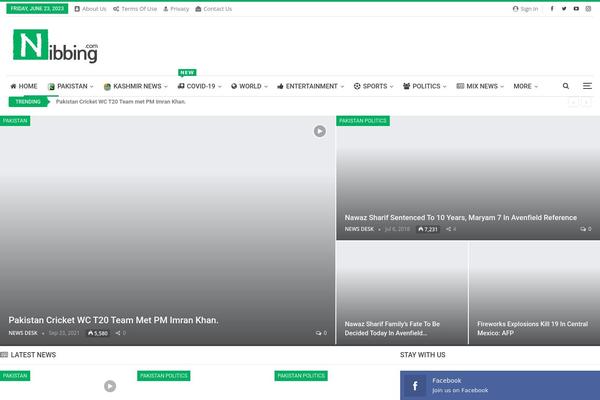Expand the Politics menu
600x400 pixels.
[x=424, y=86]
